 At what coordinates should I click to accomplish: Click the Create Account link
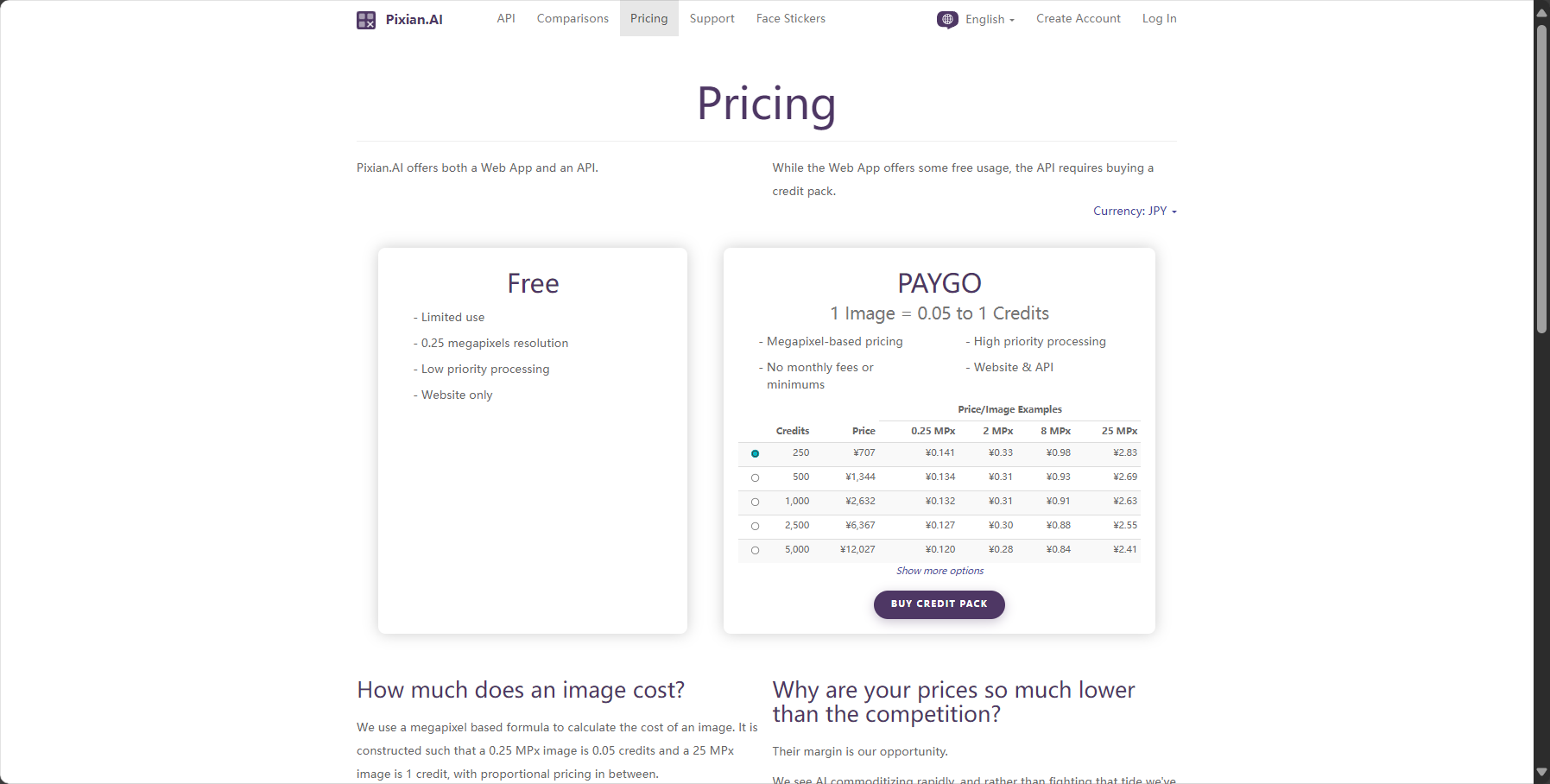(1079, 18)
